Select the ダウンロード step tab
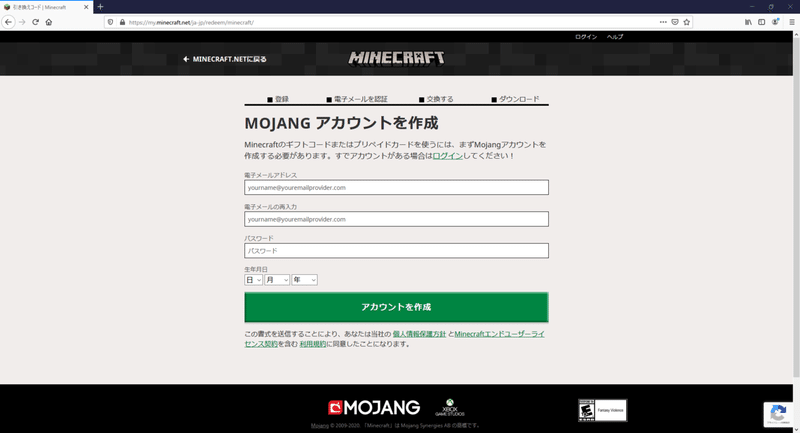 pos(515,99)
